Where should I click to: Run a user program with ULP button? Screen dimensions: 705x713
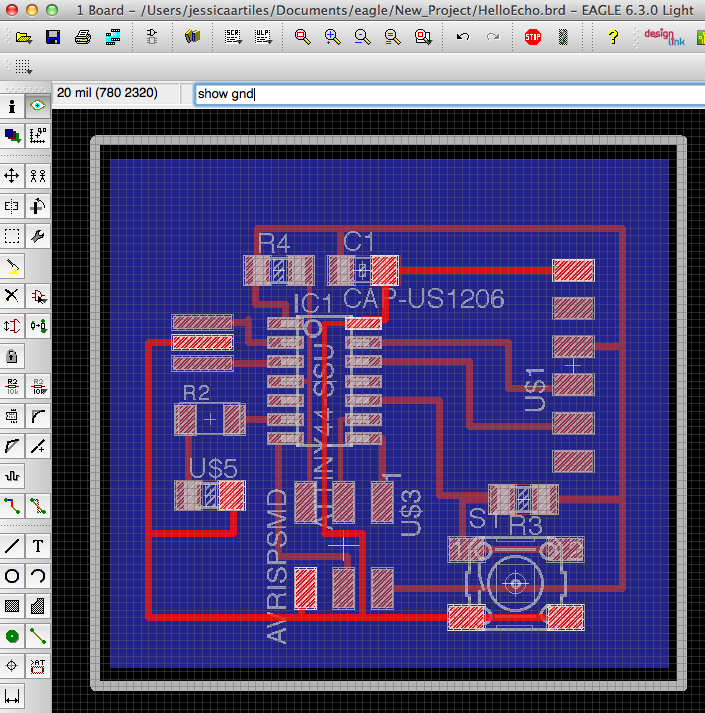263,37
